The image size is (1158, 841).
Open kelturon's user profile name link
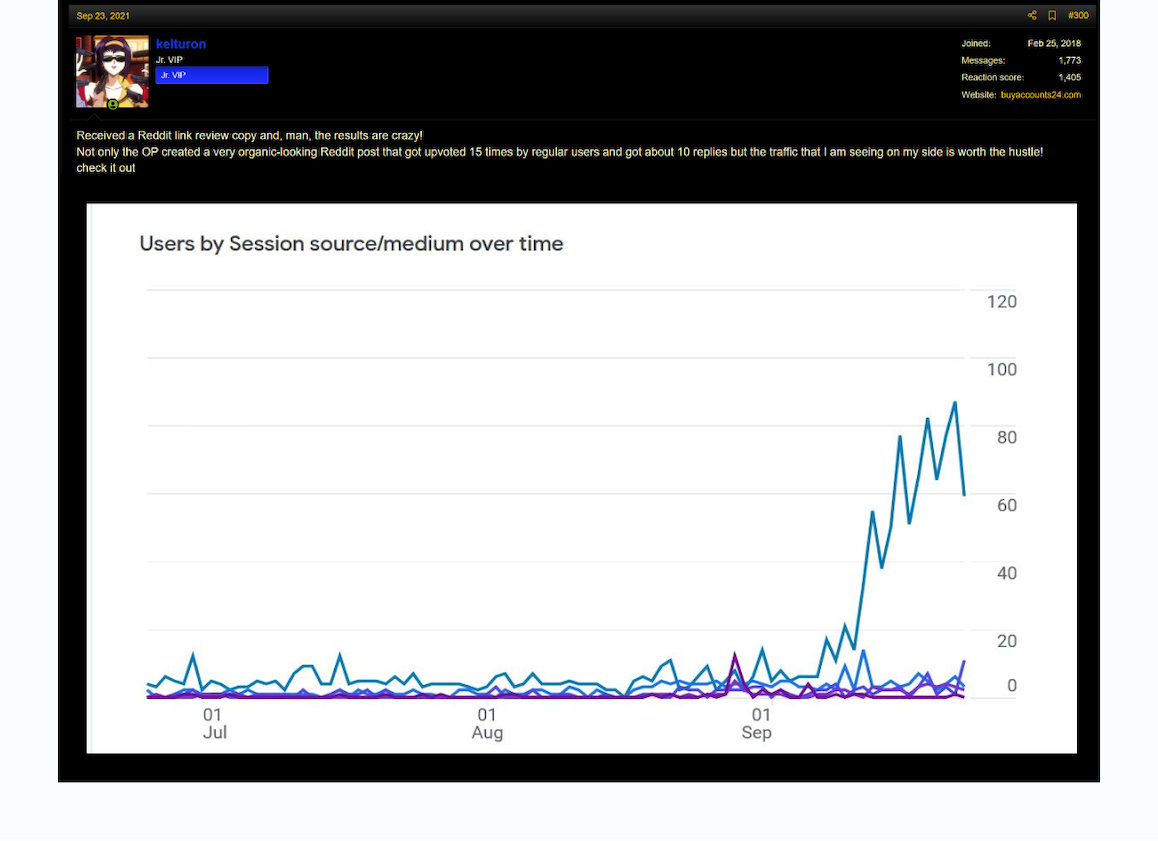[x=181, y=44]
